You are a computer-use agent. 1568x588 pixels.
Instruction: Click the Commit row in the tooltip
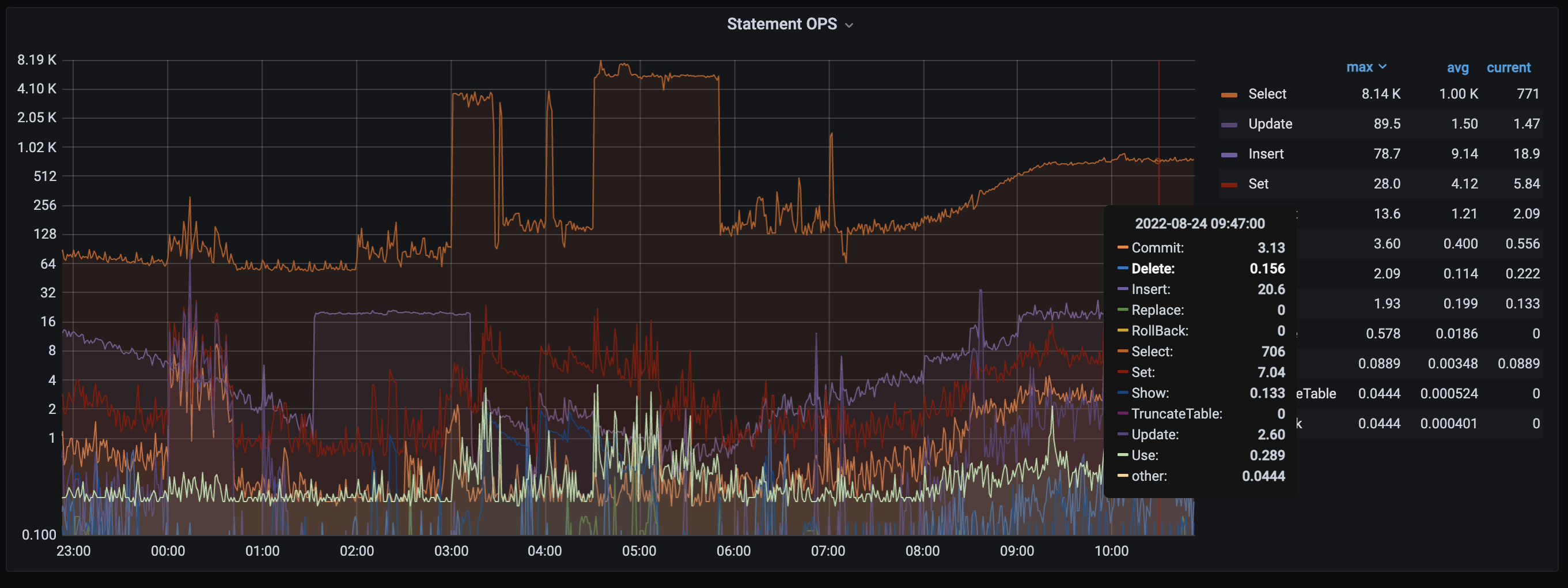coord(1201,248)
